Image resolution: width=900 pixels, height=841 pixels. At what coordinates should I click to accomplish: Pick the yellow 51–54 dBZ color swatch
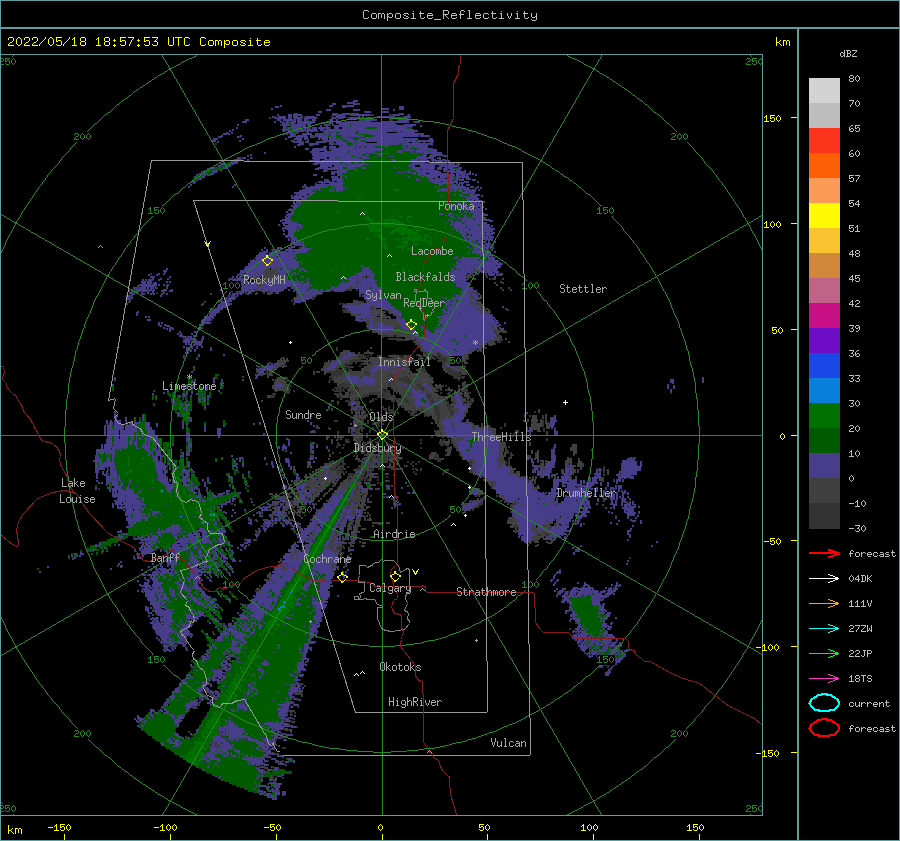[x=824, y=216]
